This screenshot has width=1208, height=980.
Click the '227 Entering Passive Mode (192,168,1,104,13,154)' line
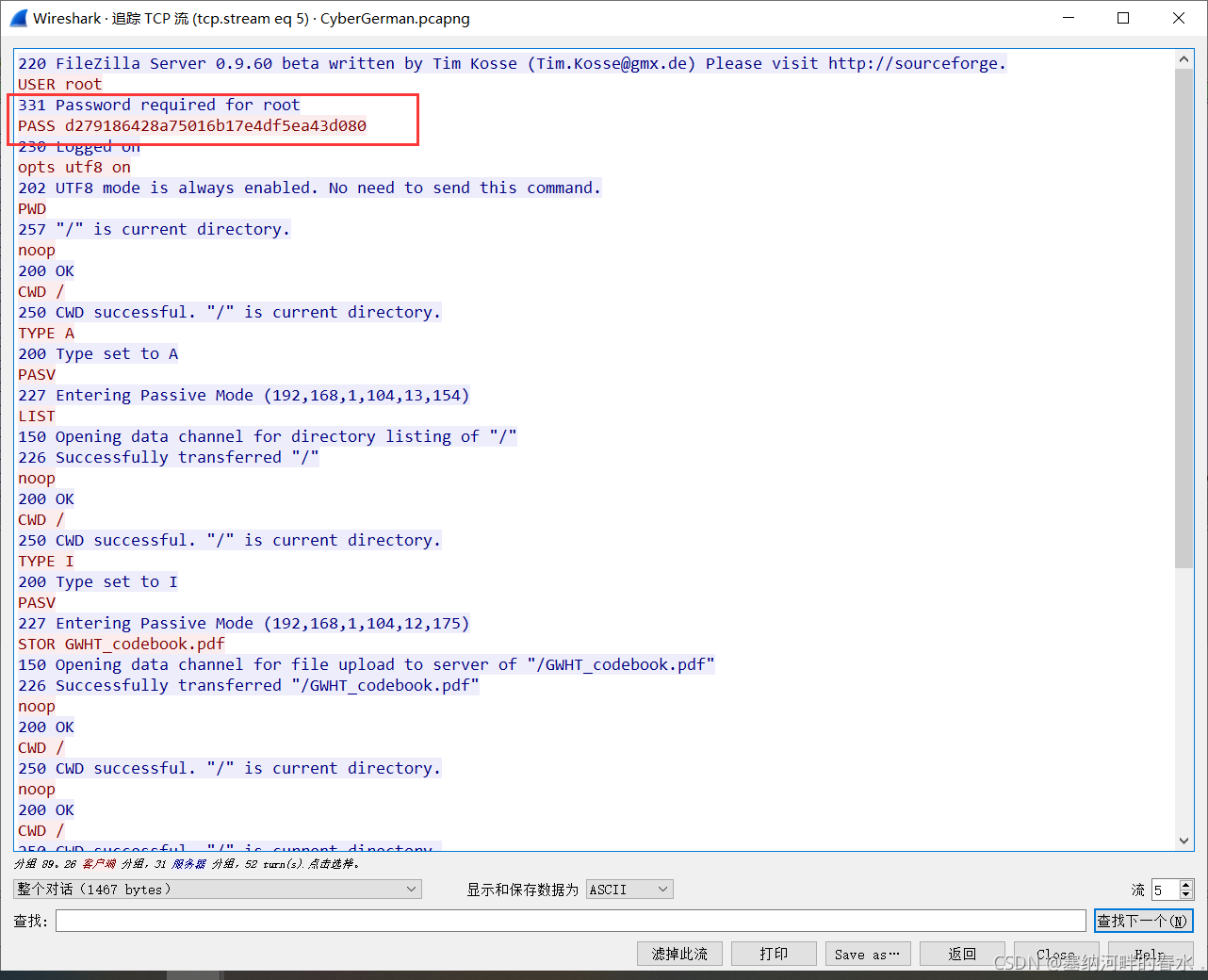[244, 395]
